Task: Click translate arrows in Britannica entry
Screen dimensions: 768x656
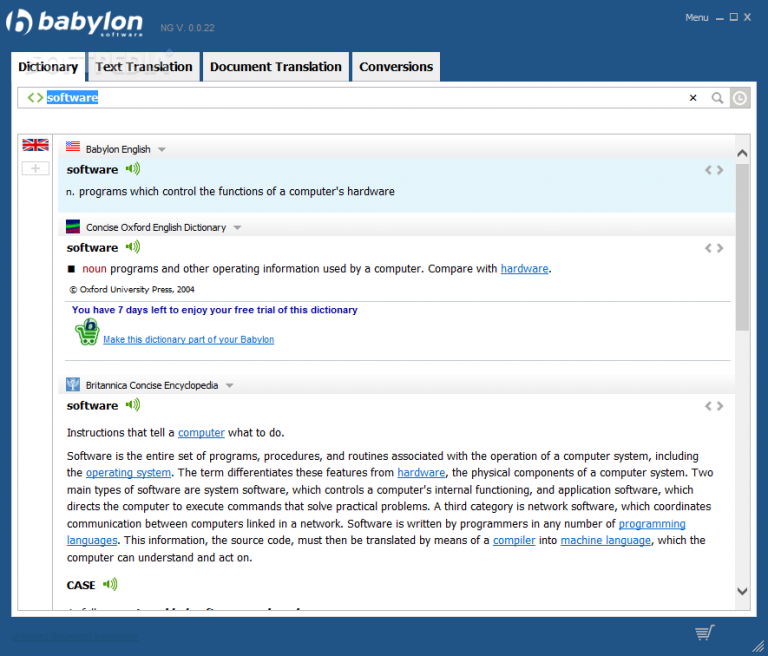Action: [x=714, y=406]
